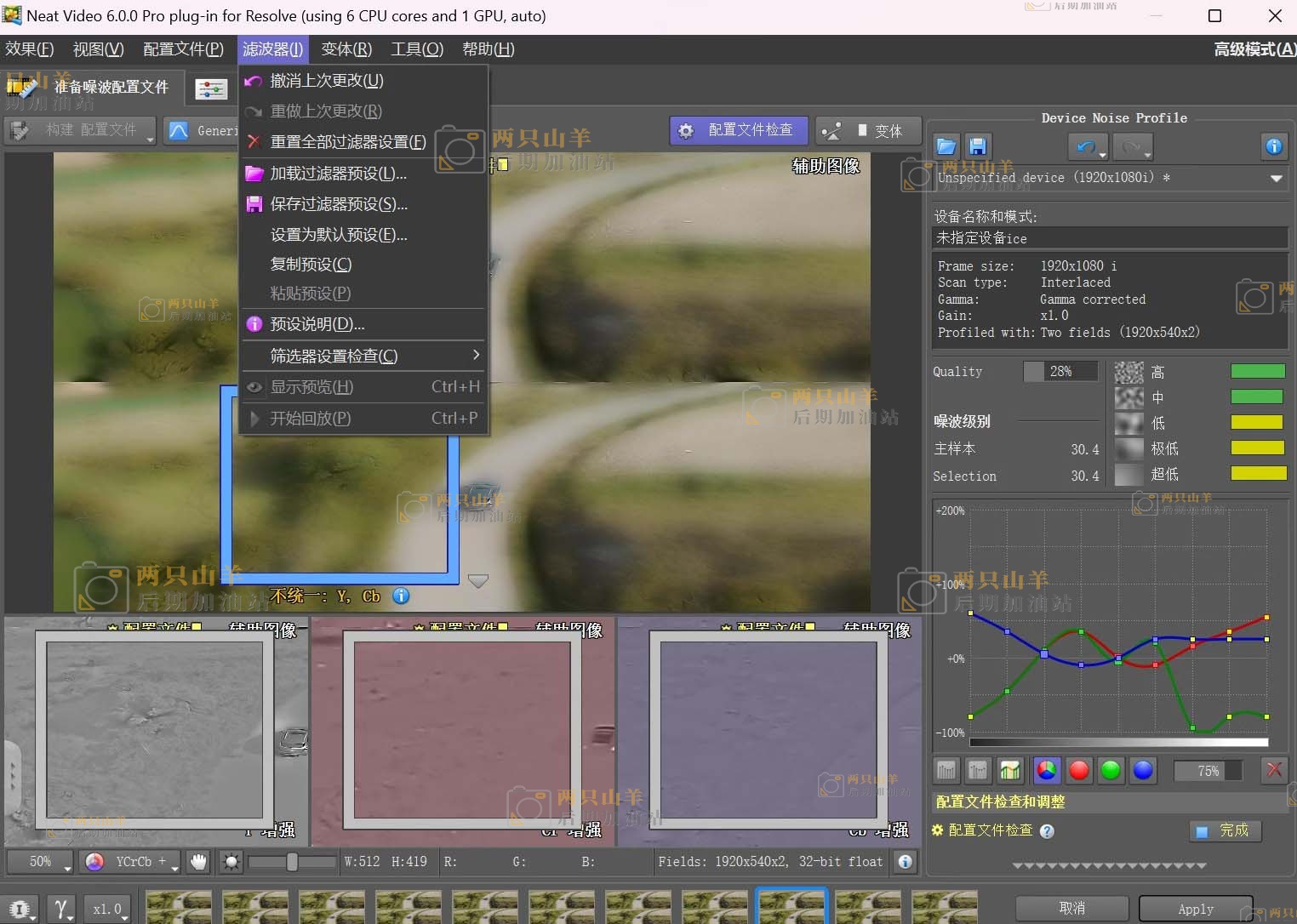
Task: Click the hand pan tool icon
Action: [x=198, y=862]
